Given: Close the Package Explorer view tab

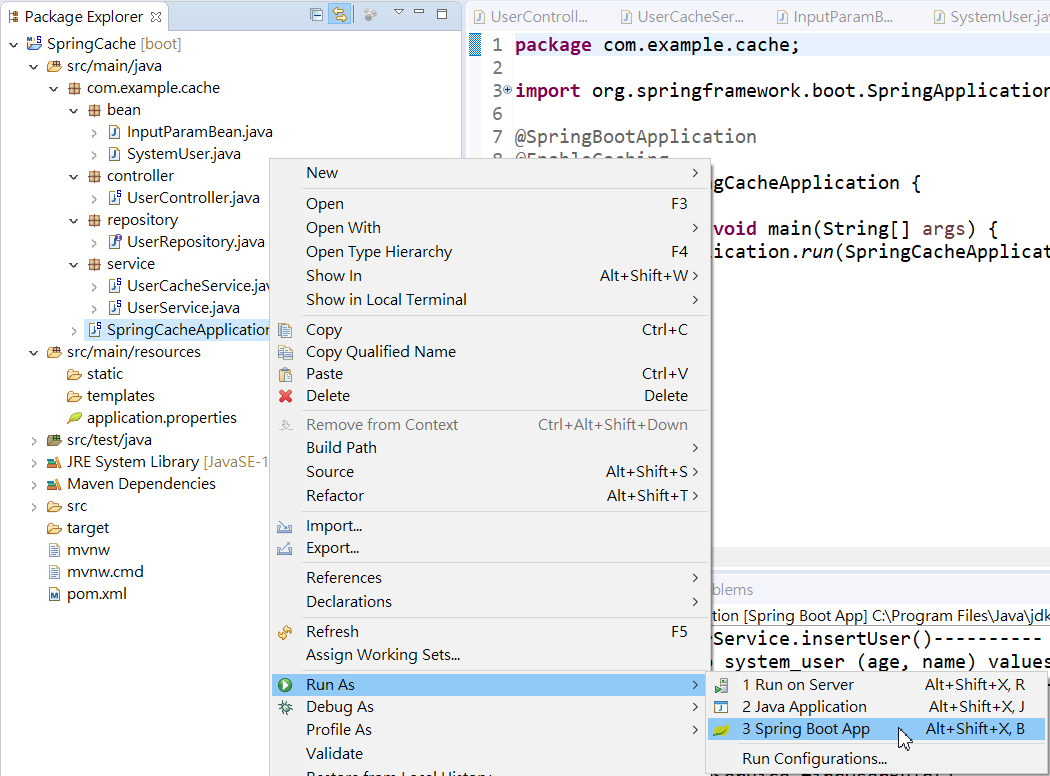Looking at the screenshot, I should 156,16.
